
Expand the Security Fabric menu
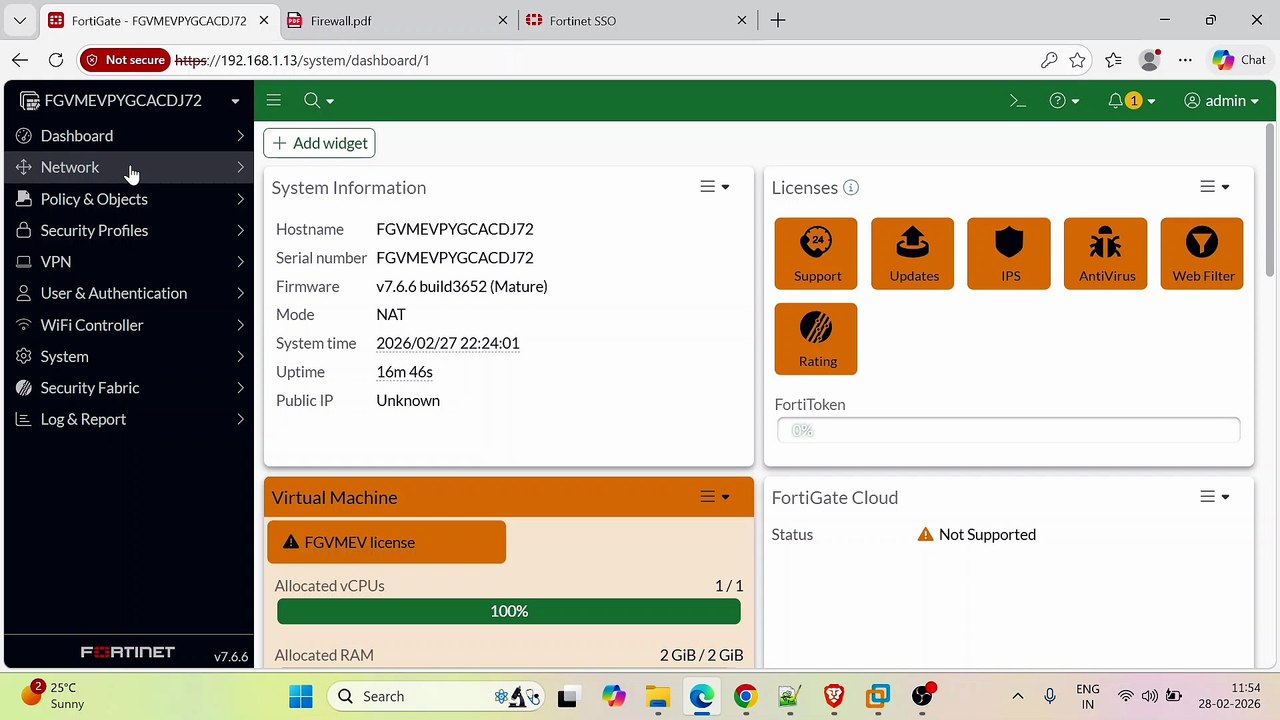click(129, 388)
